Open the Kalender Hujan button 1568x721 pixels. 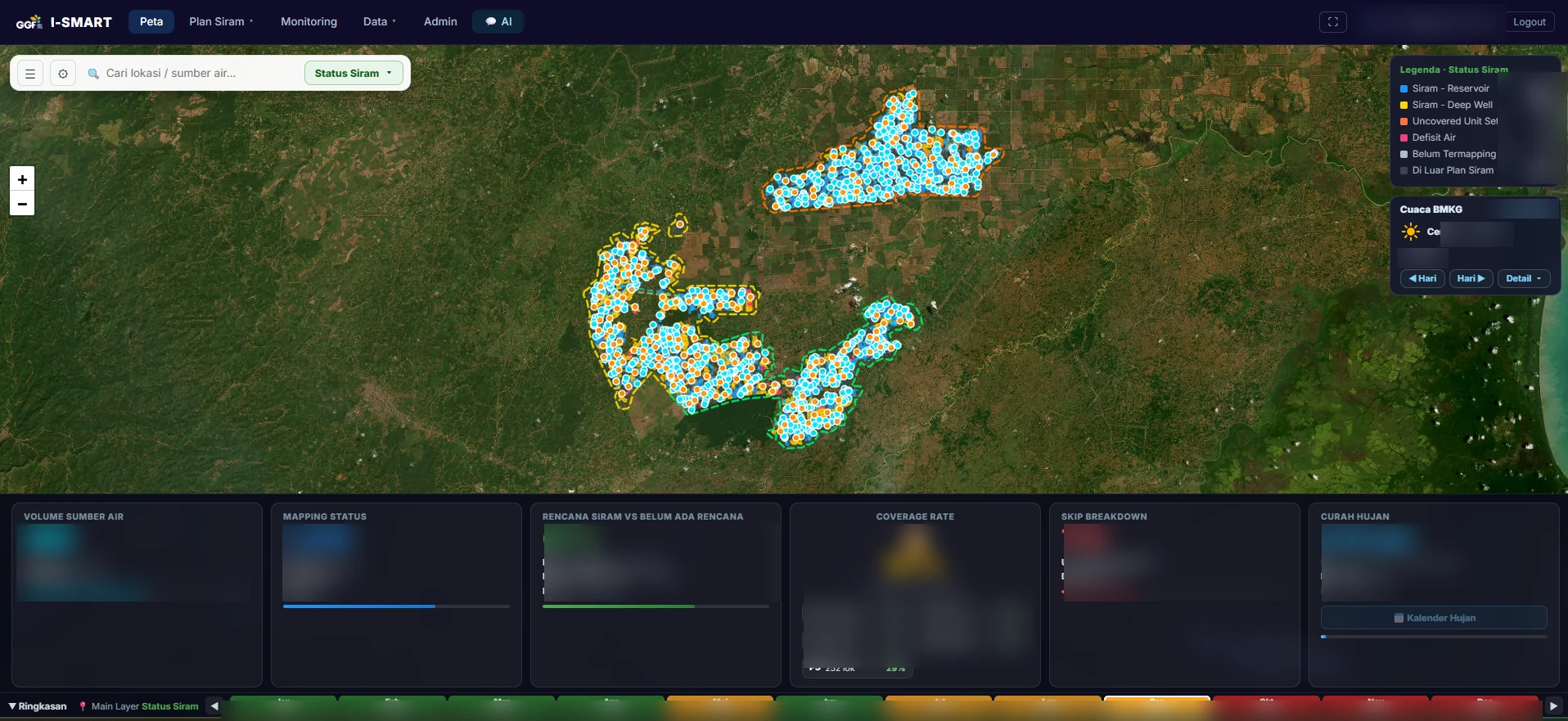click(x=1434, y=618)
